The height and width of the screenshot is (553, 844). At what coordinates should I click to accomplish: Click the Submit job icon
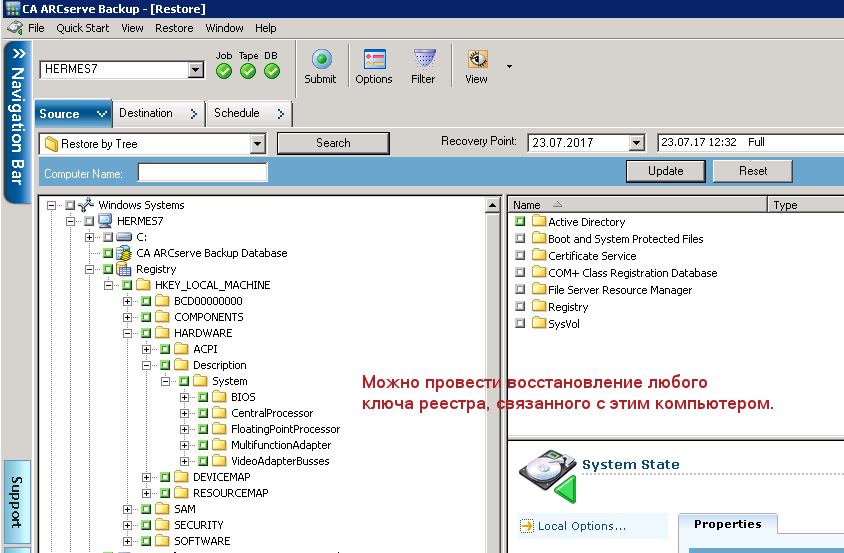point(321,59)
